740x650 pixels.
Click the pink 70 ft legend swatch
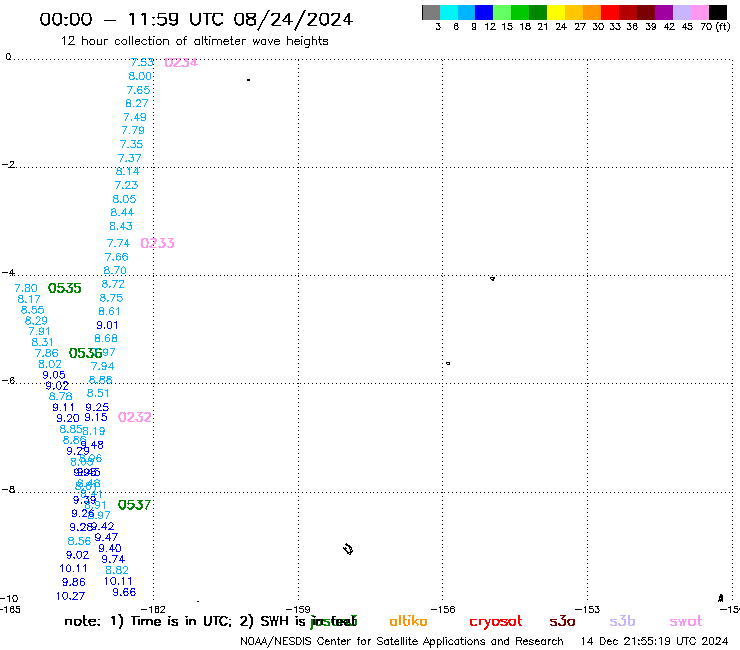(700, 12)
